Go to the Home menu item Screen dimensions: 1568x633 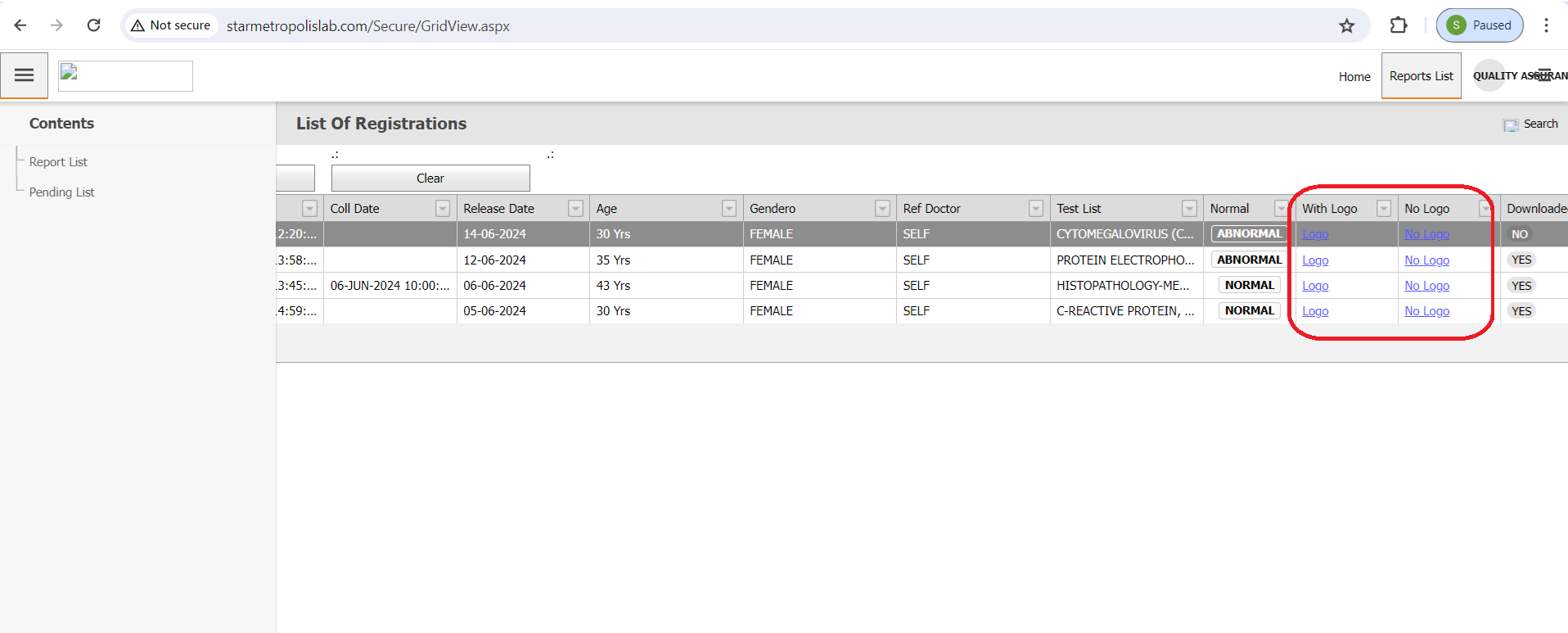click(1354, 77)
